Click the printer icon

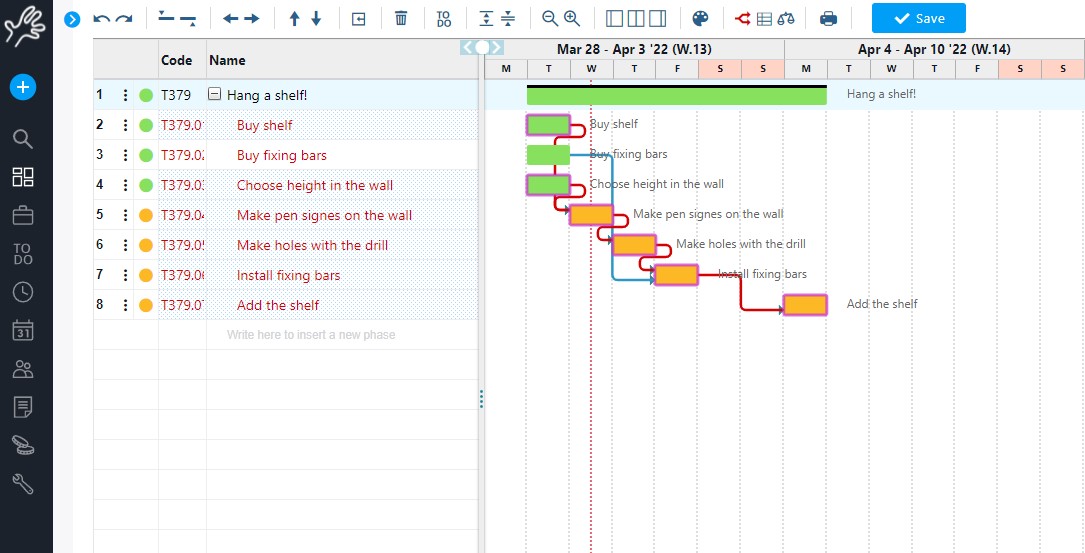click(x=828, y=18)
